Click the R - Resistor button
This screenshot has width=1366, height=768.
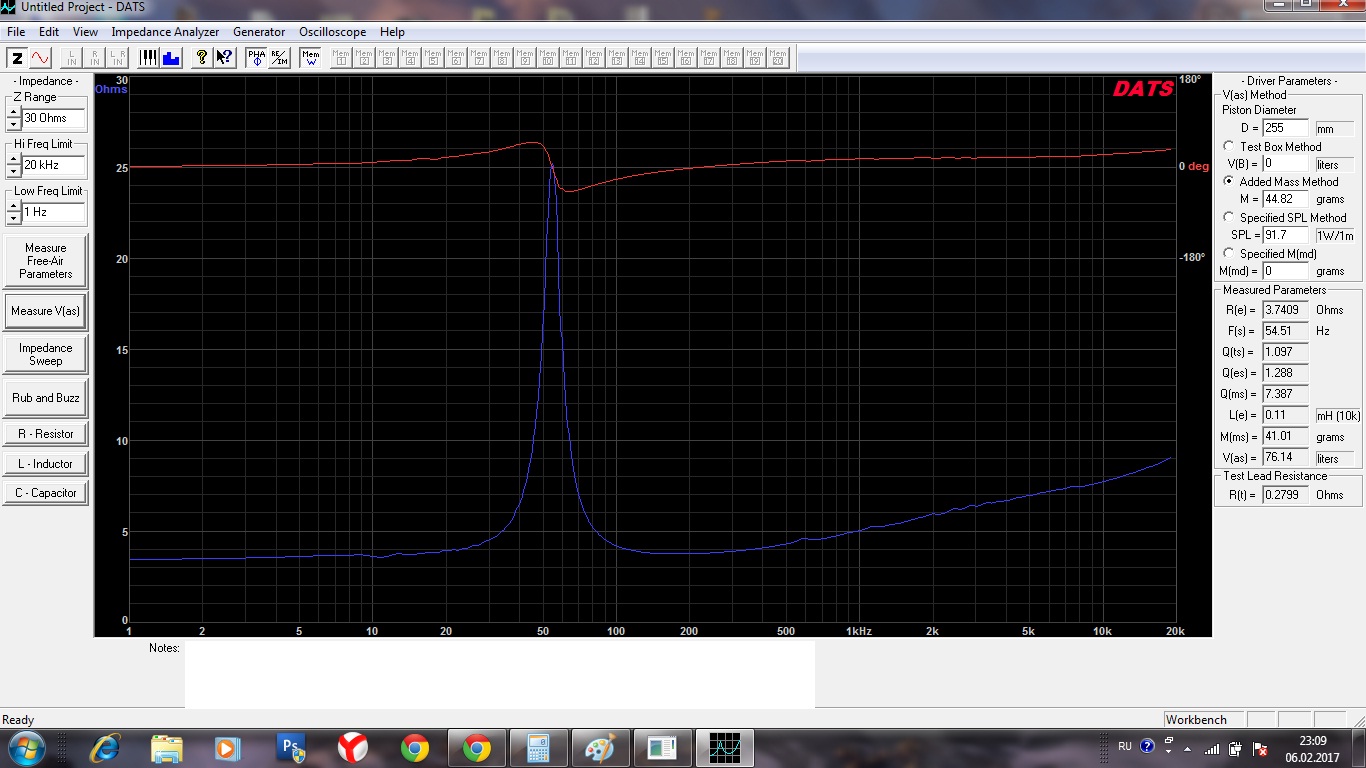[46, 434]
